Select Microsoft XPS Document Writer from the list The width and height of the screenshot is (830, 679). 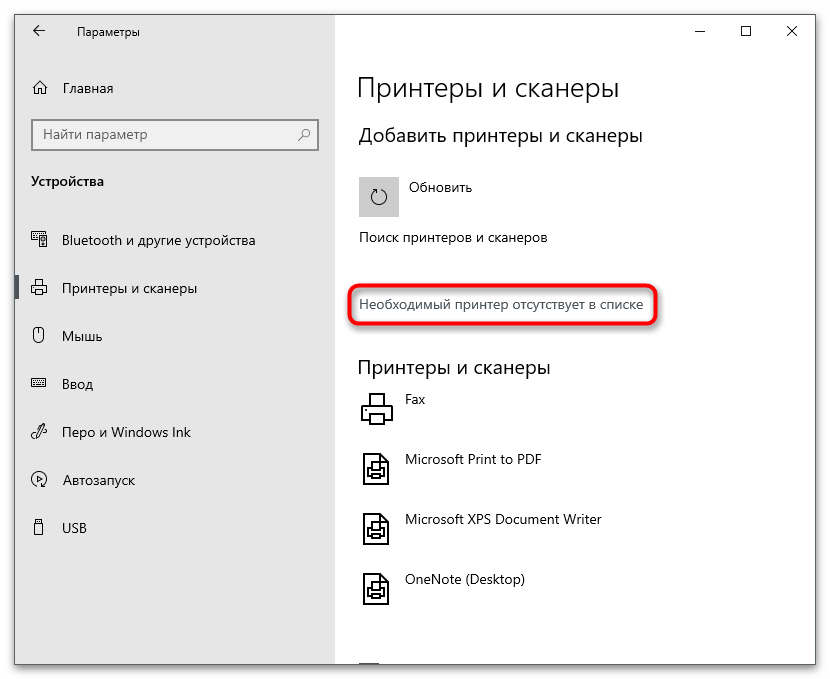503,519
